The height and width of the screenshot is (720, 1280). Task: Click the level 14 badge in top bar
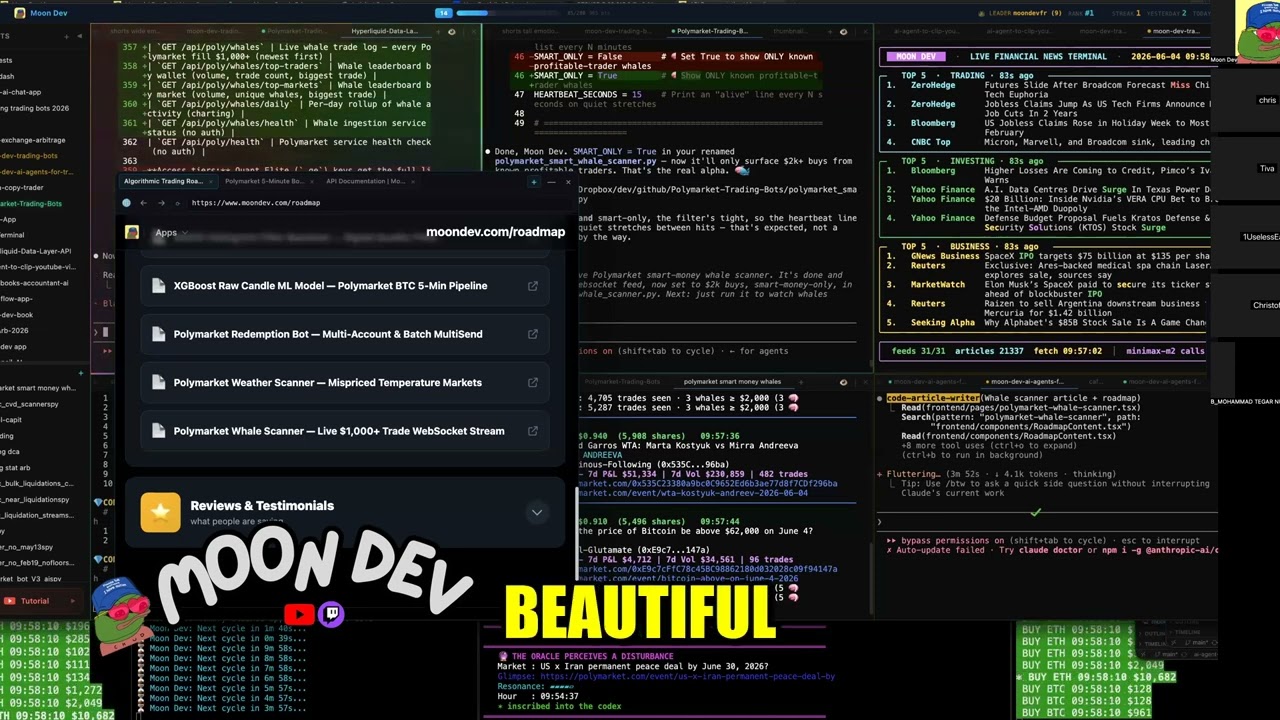[x=444, y=13]
